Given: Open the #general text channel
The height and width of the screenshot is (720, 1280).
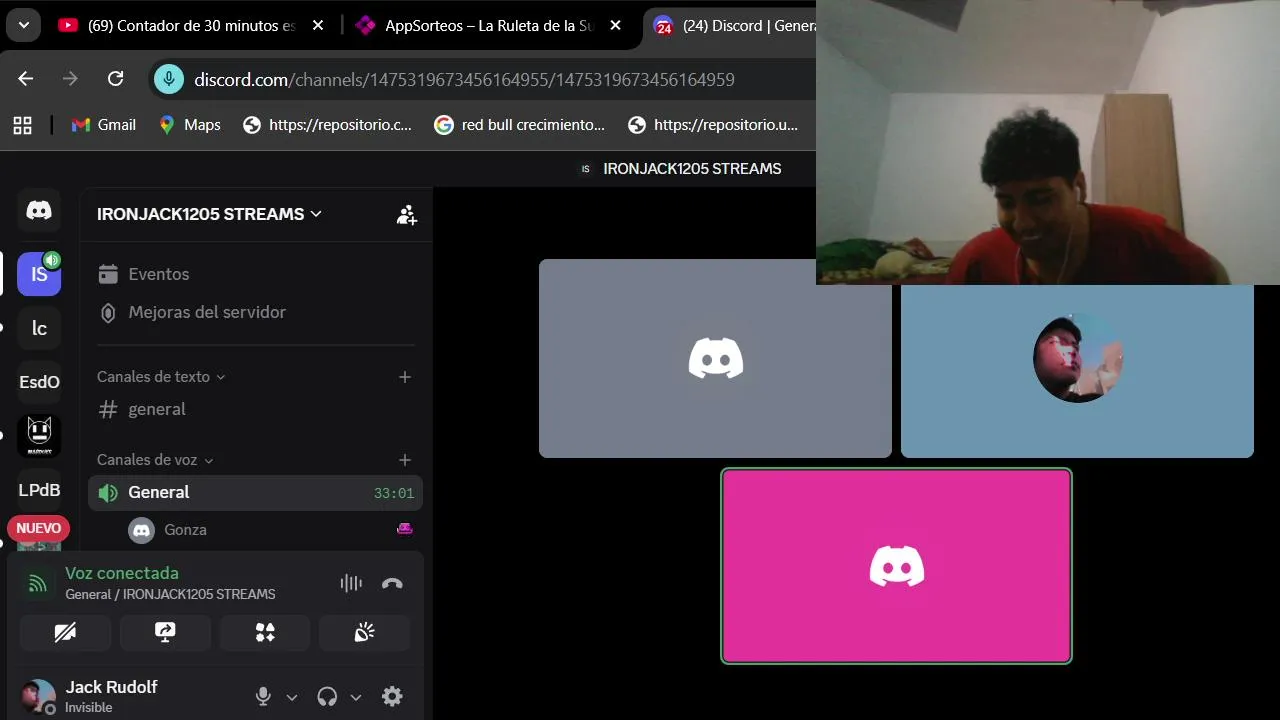Looking at the screenshot, I should pos(255,409).
